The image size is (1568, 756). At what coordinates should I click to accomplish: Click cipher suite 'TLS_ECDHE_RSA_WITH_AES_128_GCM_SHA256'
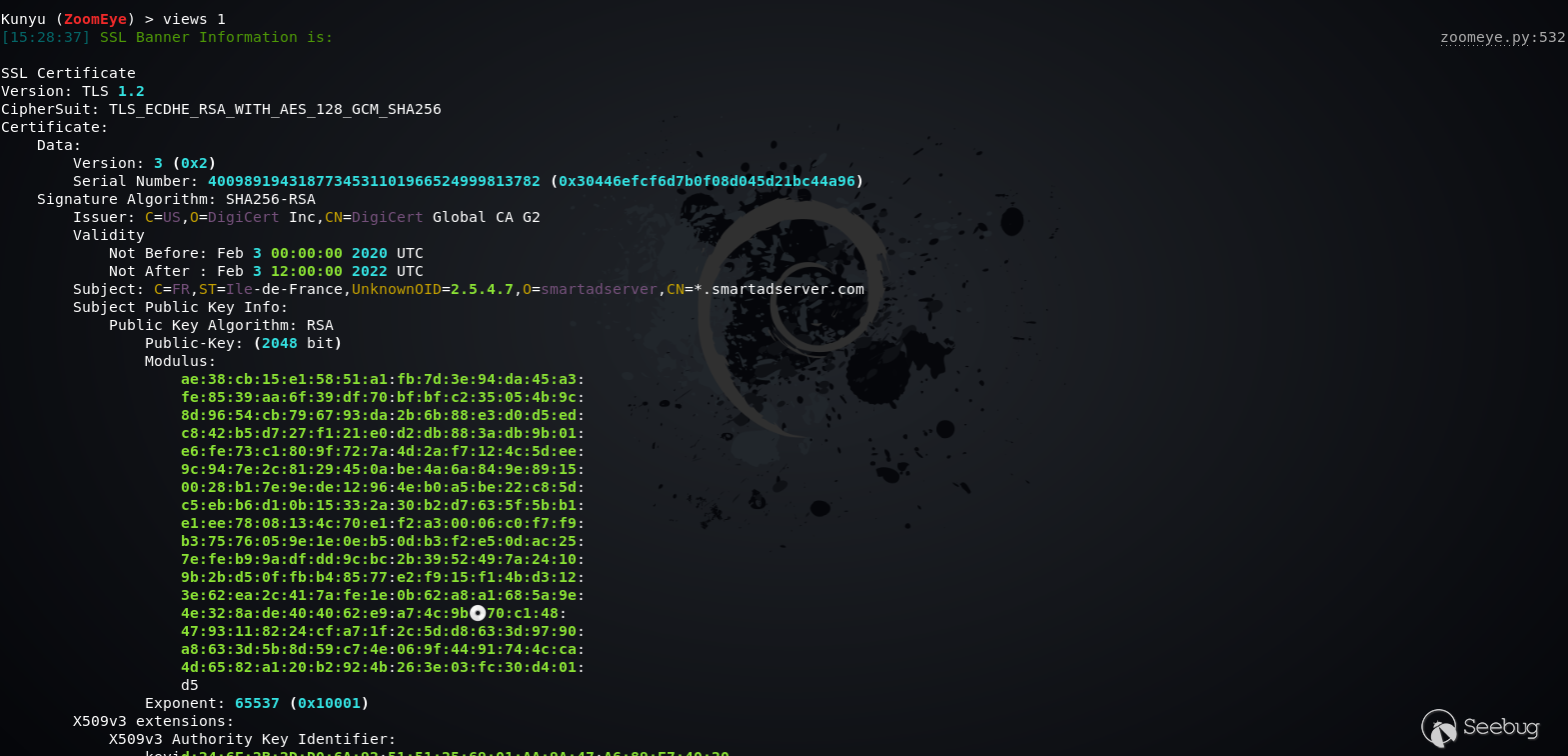pos(275,109)
